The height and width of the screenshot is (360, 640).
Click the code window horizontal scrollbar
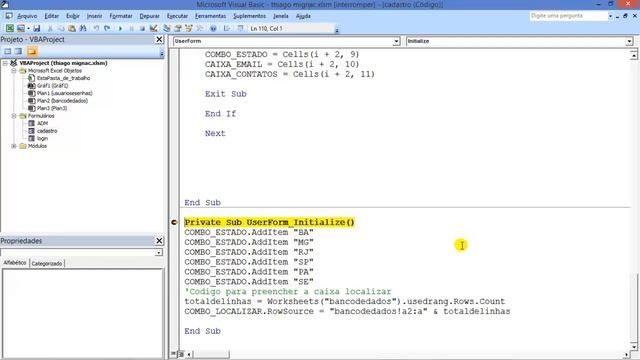coord(408,354)
